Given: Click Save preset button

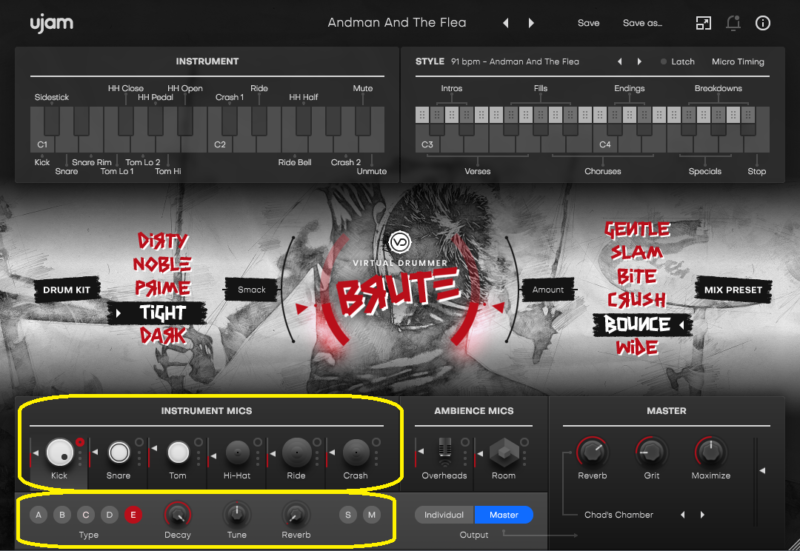Looking at the screenshot, I should [x=588, y=23].
